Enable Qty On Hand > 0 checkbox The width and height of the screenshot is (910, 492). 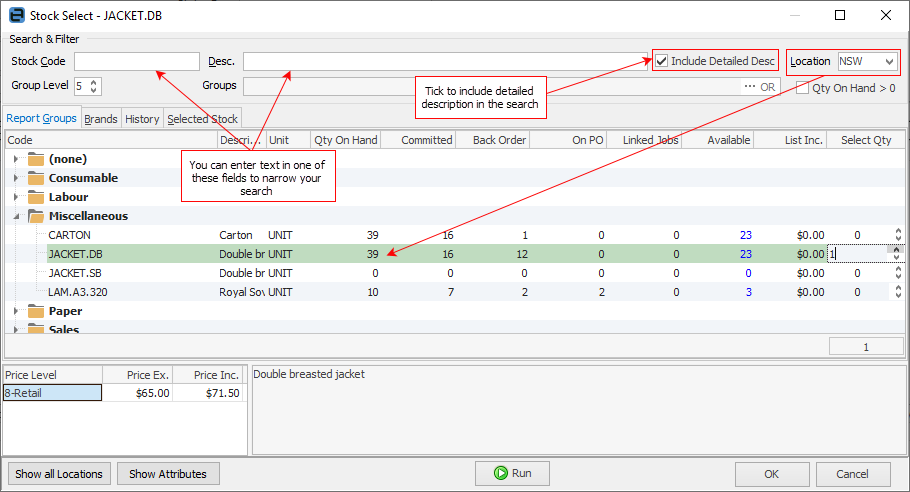point(802,88)
